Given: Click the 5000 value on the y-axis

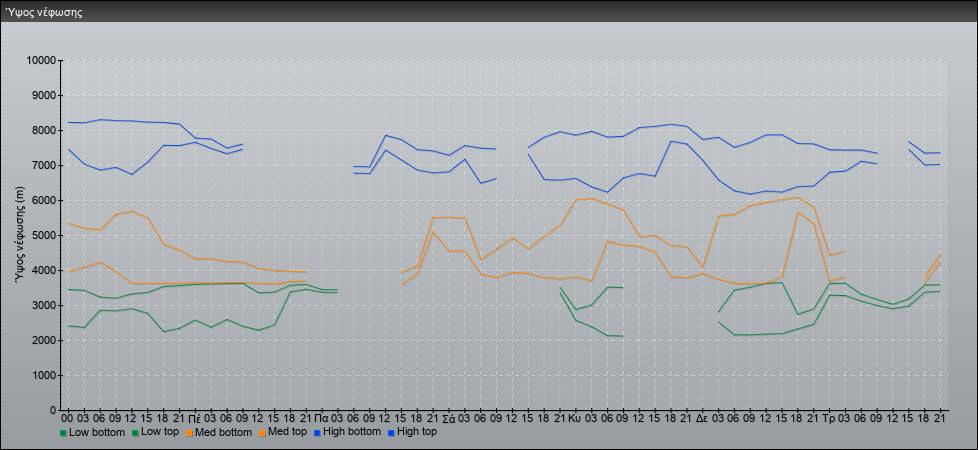Looking at the screenshot, I should coord(44,235).
